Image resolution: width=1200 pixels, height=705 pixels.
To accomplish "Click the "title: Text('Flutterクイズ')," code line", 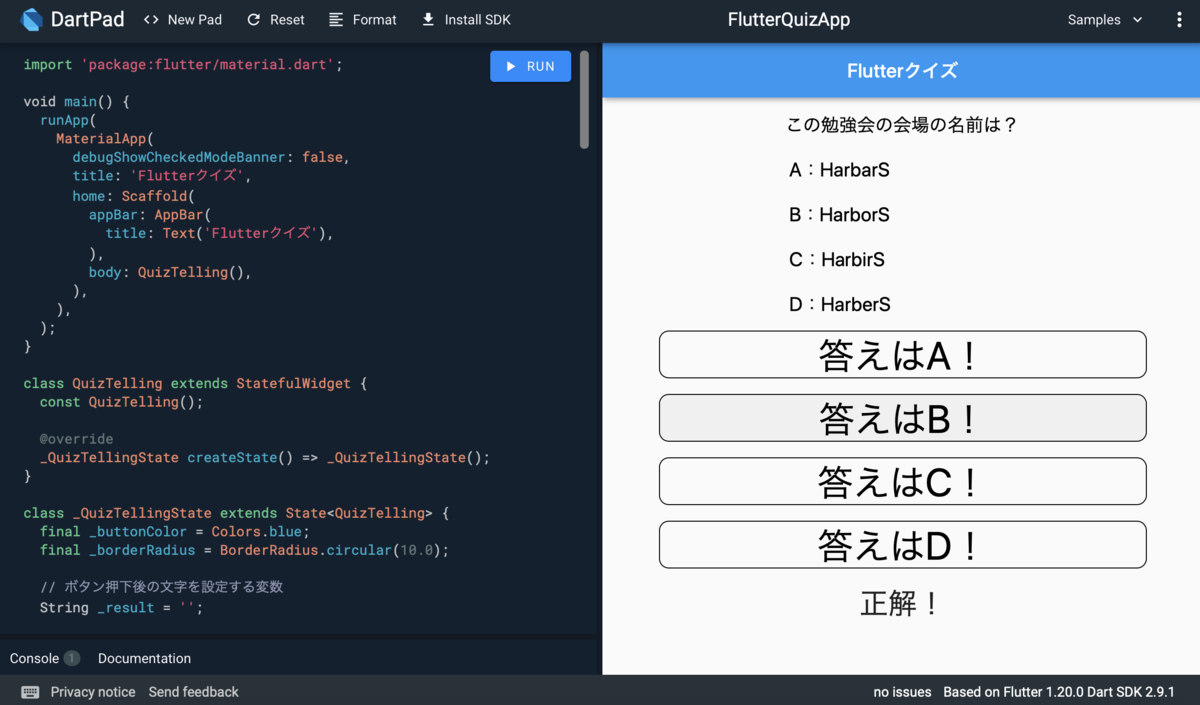I will pos(219,233).
